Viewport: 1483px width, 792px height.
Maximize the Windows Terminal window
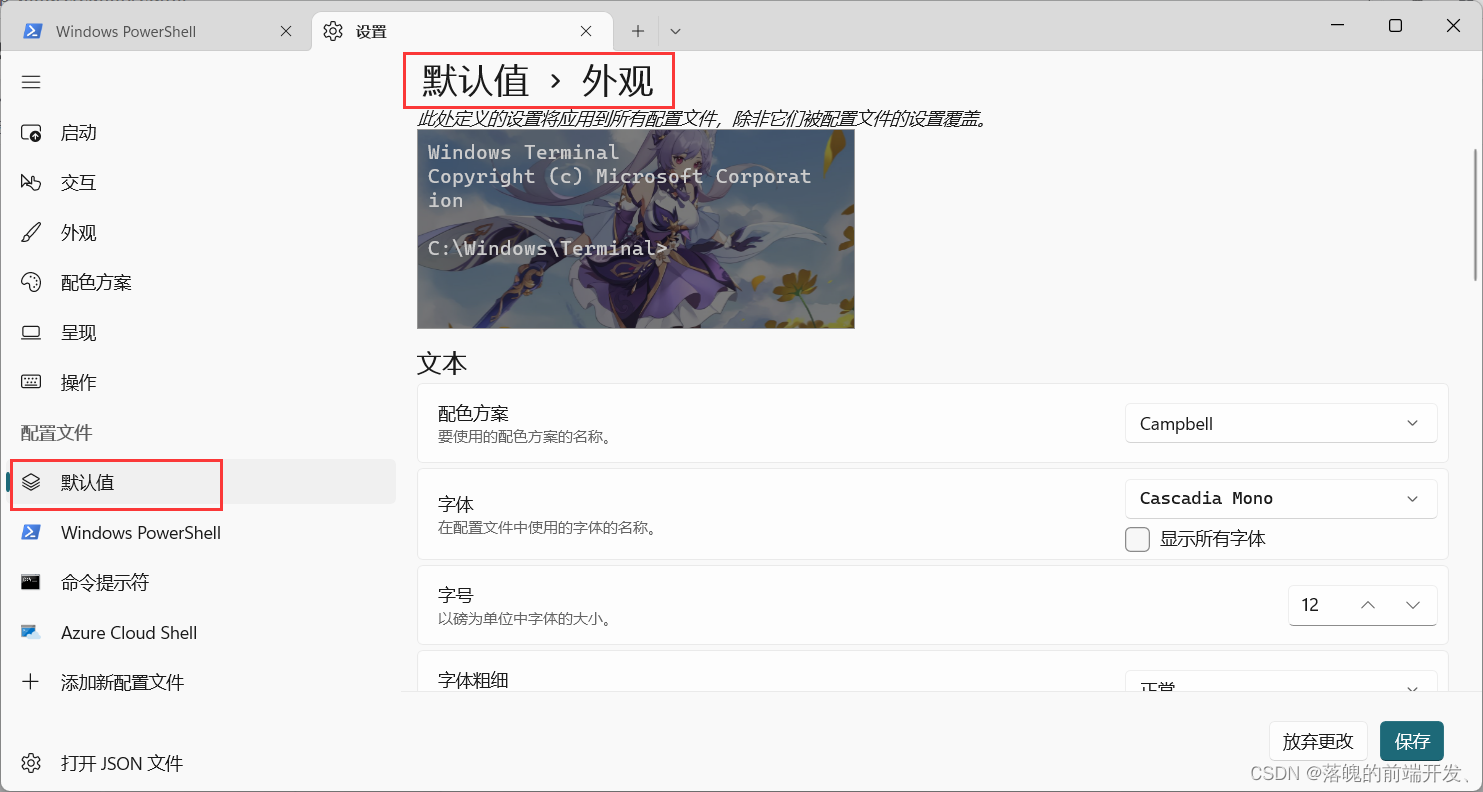[1395, 26]
